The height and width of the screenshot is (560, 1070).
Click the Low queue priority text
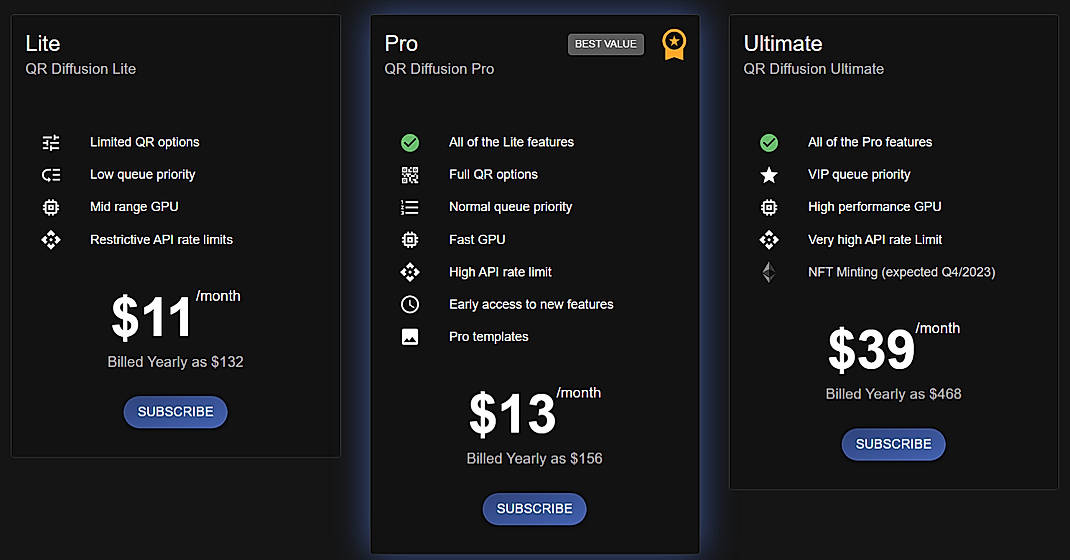143,175
